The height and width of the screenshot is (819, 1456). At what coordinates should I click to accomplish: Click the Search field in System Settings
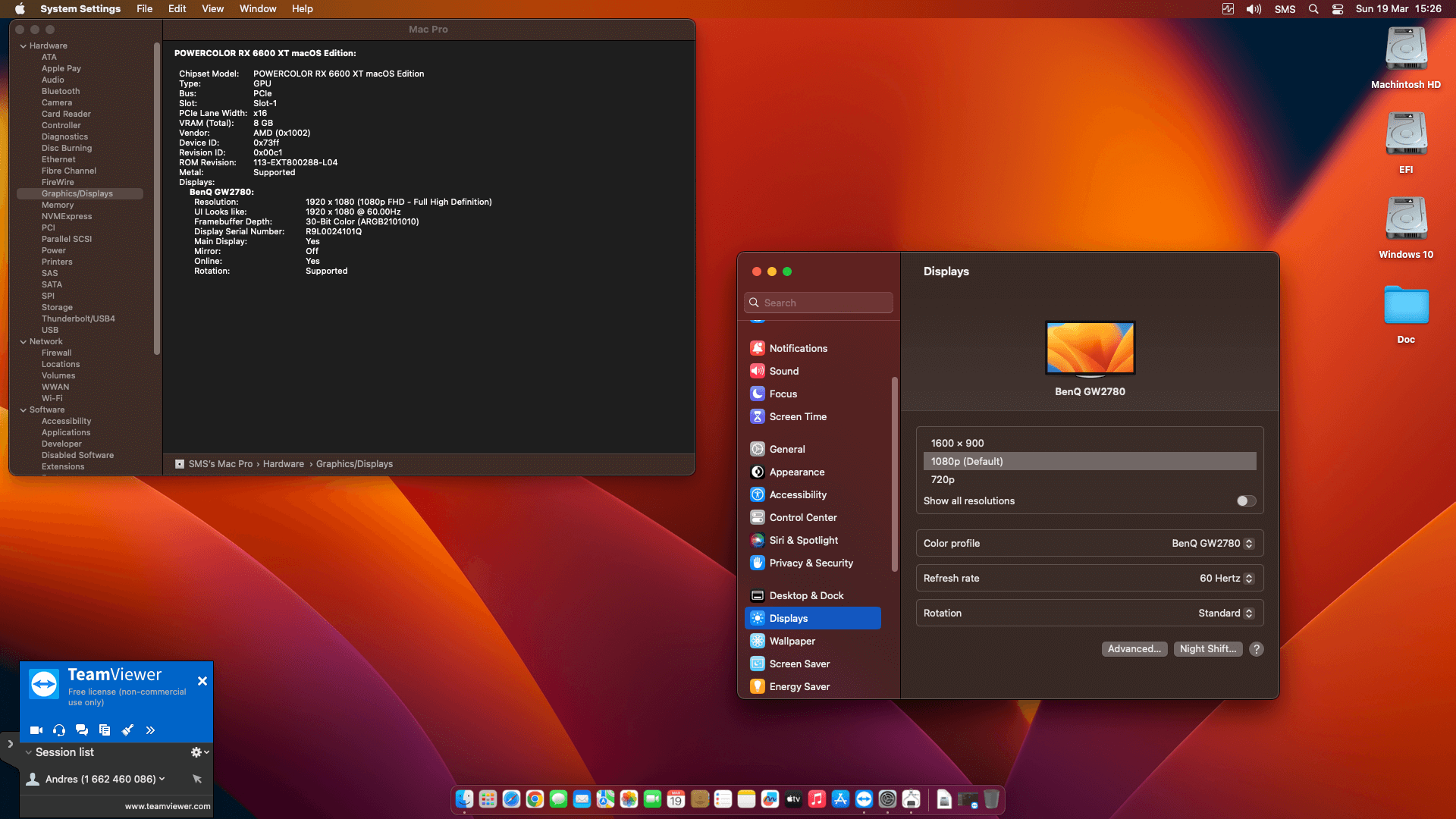tap(817, 302)
